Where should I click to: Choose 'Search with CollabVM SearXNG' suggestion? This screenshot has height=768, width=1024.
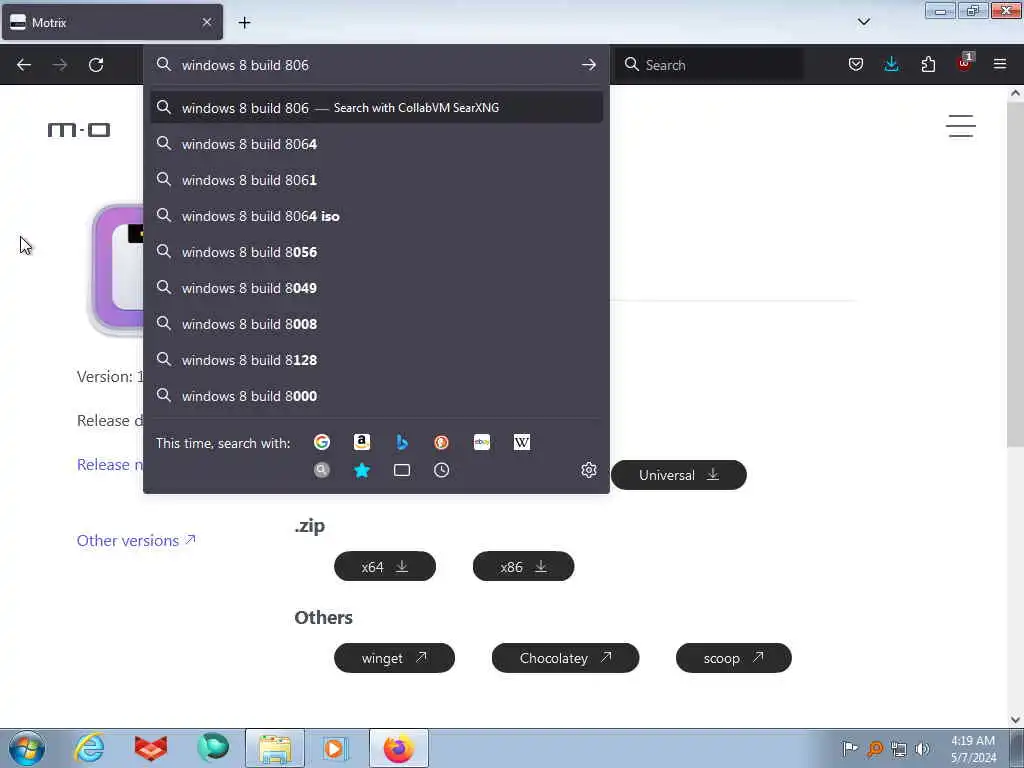(377, 108)
